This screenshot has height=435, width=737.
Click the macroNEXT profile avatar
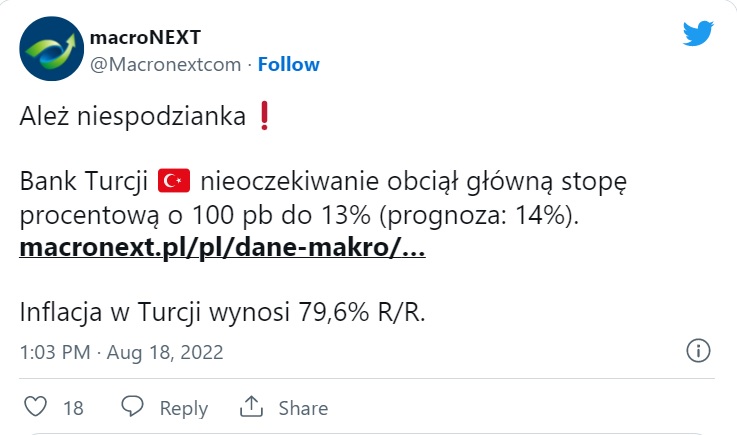49,51
